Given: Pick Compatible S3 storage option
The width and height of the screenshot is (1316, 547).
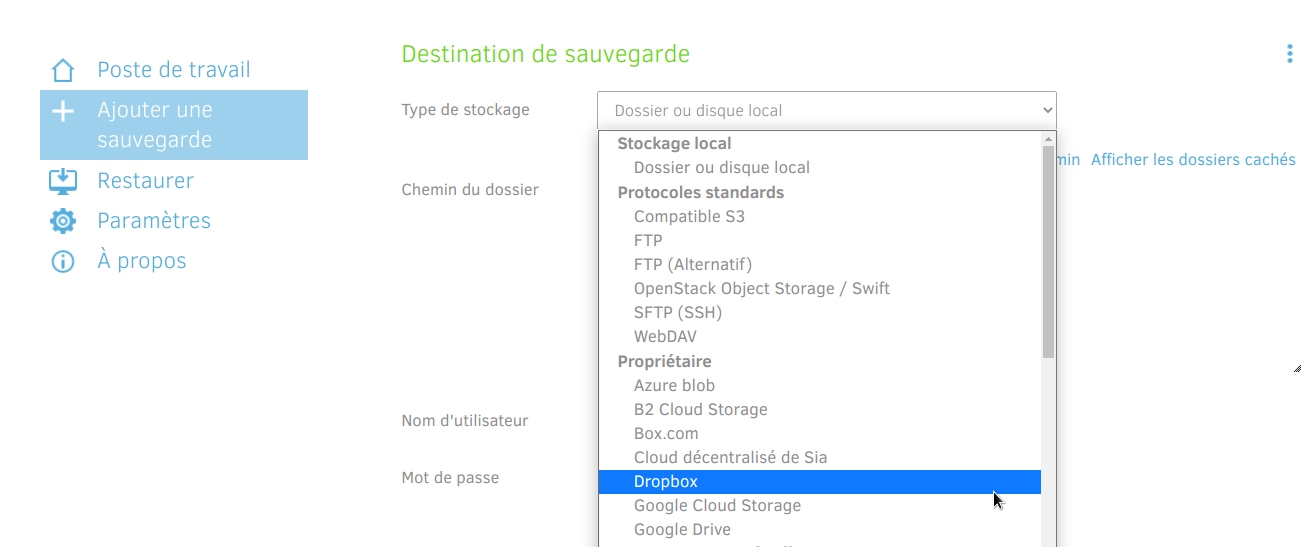Looking at the screenshot, I should click(x=689, y=216).
